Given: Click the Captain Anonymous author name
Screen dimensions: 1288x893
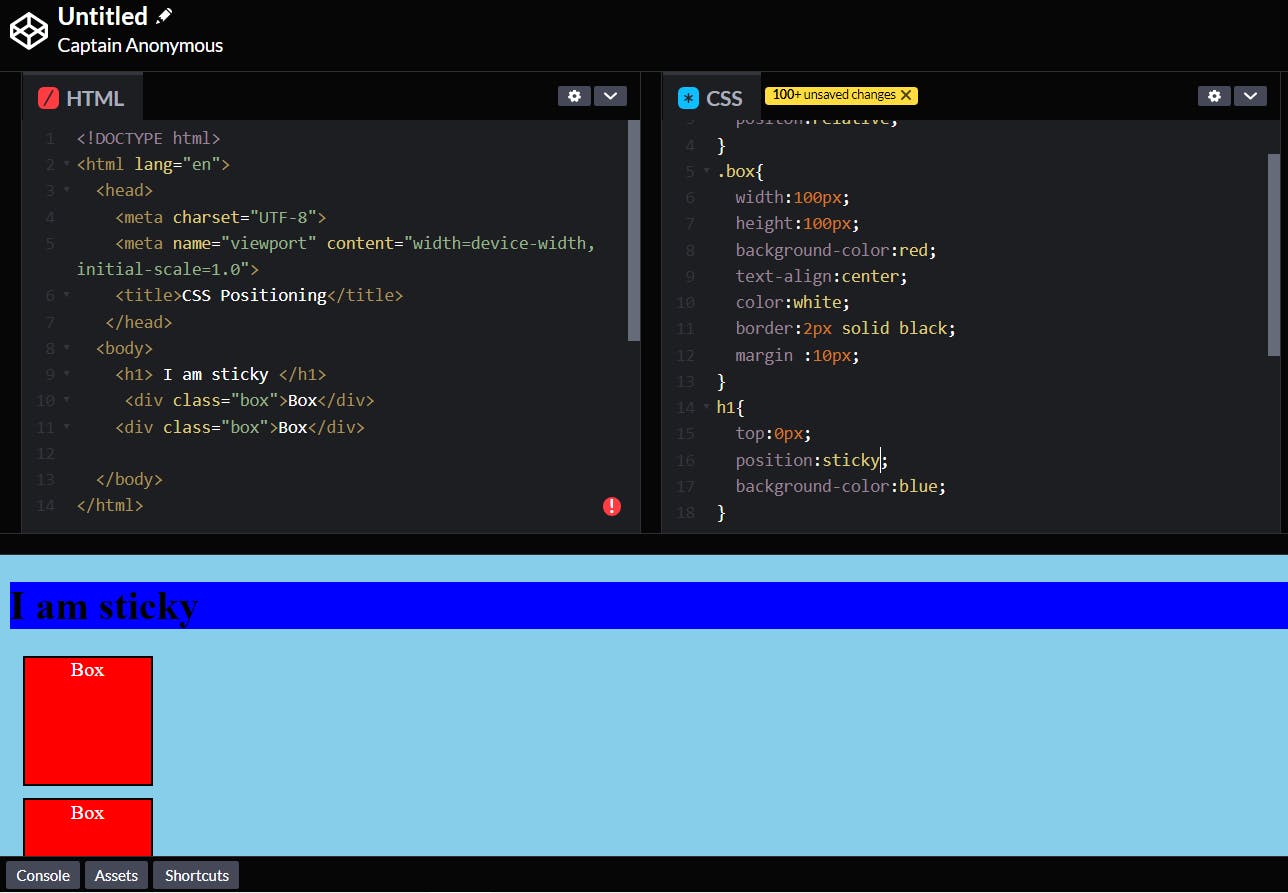Looking at the screenshot, I should pos(140,45).
